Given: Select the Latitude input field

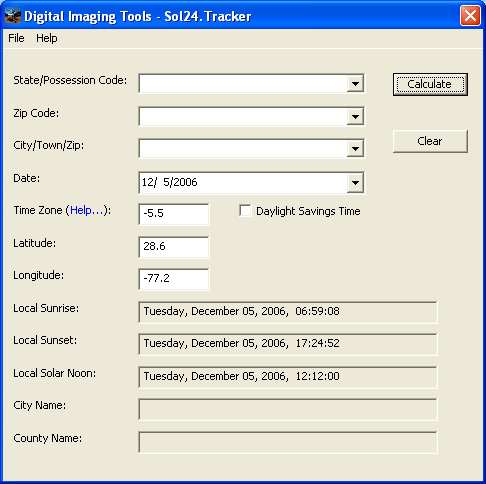Looking at the screenshot, I should click(174, 247).
